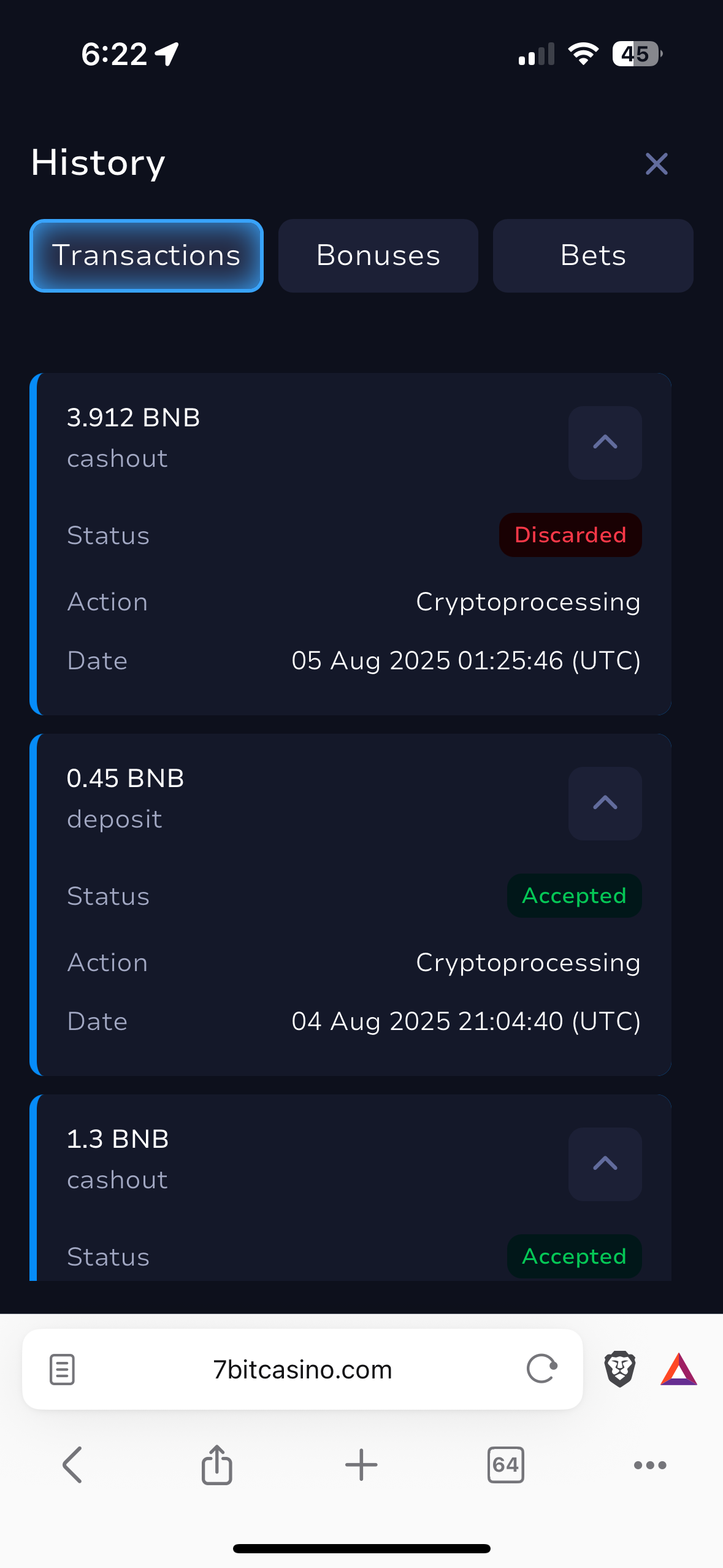
Task: Open the page reader menu icon
Action: pyautogui.click(x=62, y=1369)
